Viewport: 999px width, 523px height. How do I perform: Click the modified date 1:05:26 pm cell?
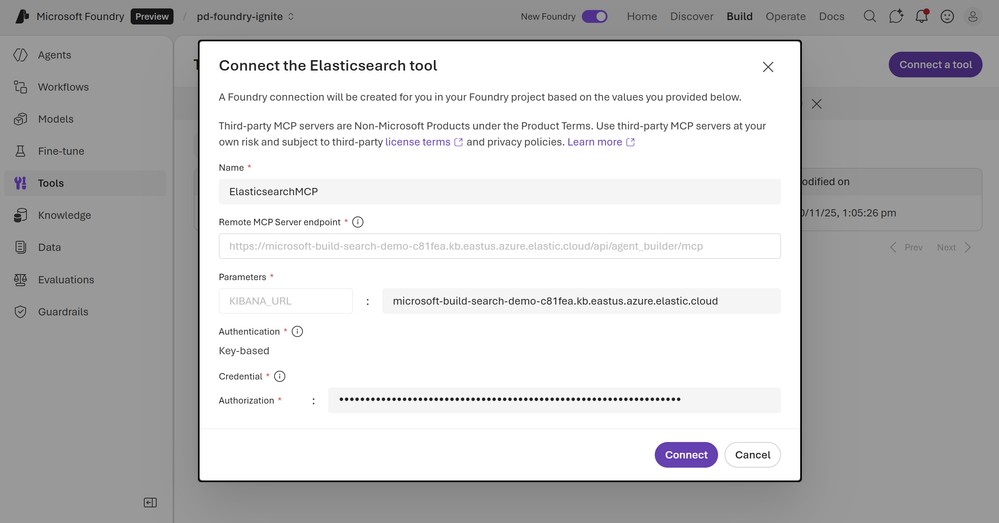849,213
